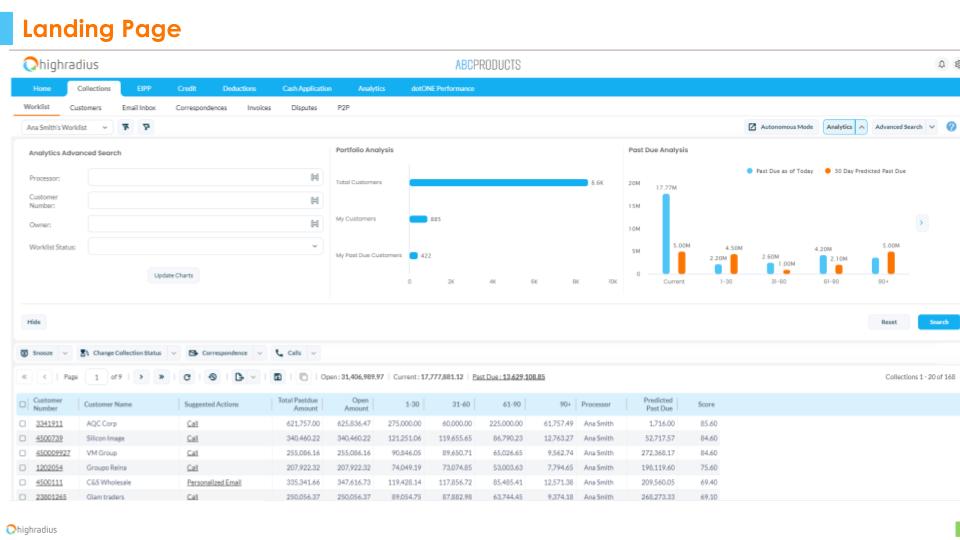Screen dimensions: 960x540
Task: Jump to last page with double arrow
Action: click(159, 376)
